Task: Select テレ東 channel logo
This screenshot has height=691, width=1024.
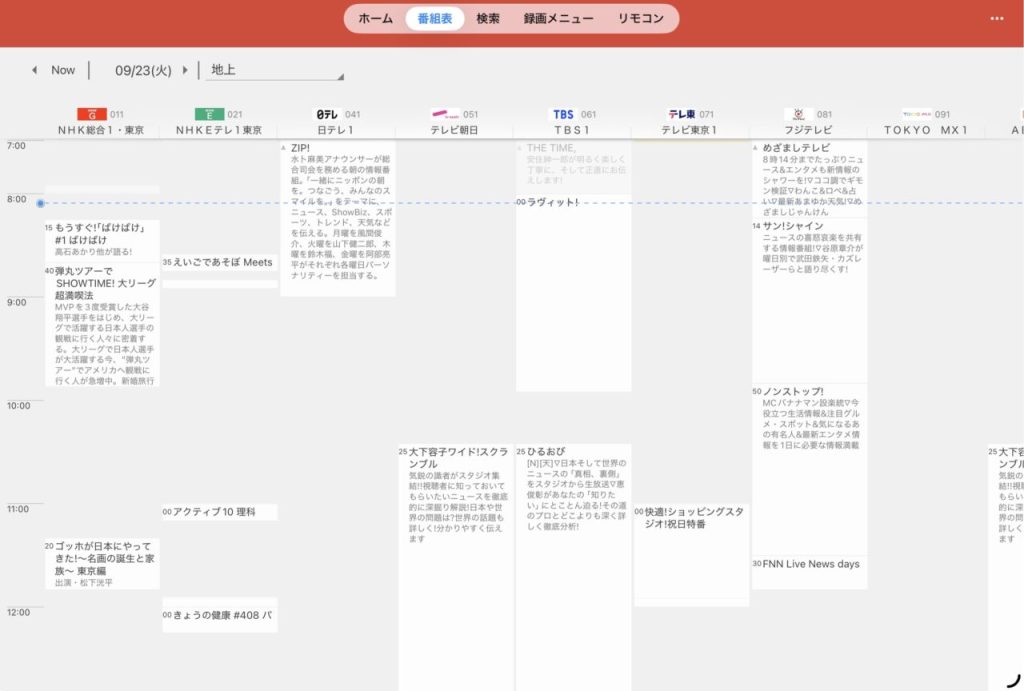Action: tap(682, 114)
